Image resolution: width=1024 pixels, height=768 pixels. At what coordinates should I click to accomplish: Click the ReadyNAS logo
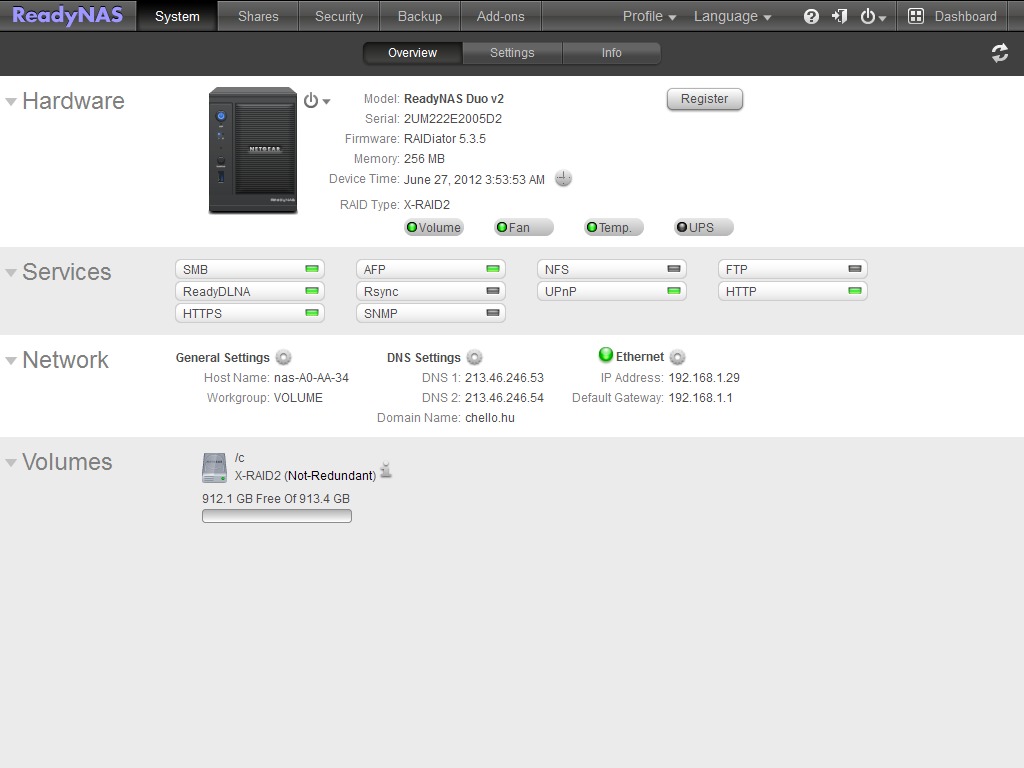click(x=67, y=15)
